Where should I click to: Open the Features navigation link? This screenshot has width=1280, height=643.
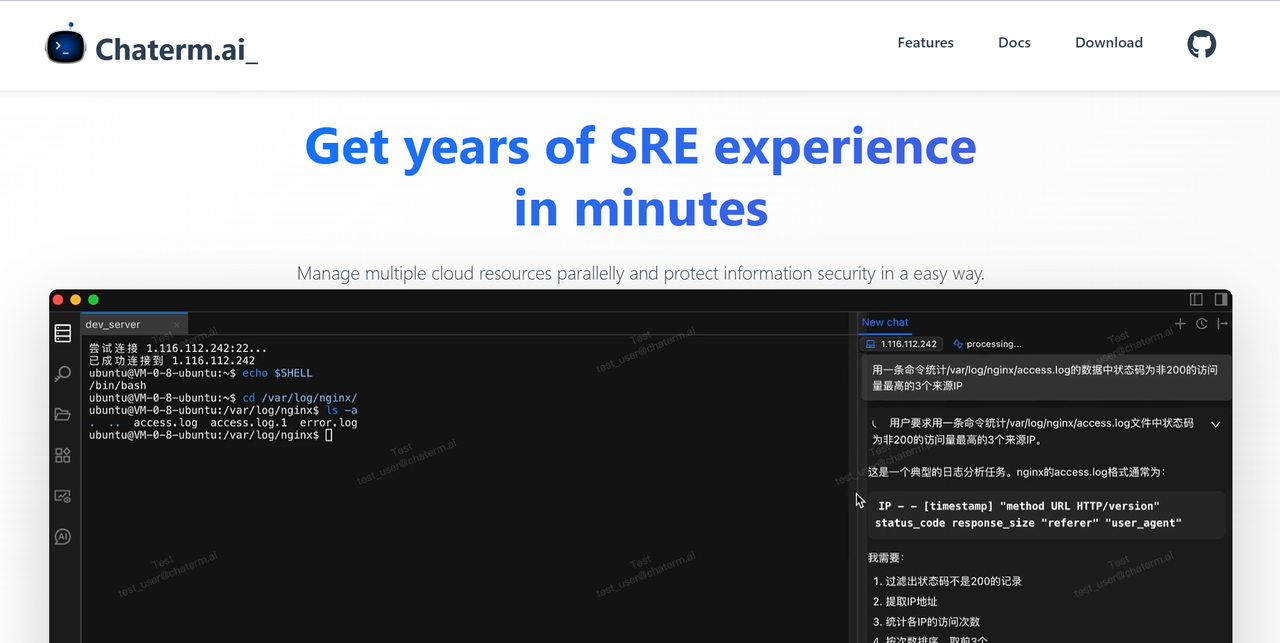[x=925, y=43]
